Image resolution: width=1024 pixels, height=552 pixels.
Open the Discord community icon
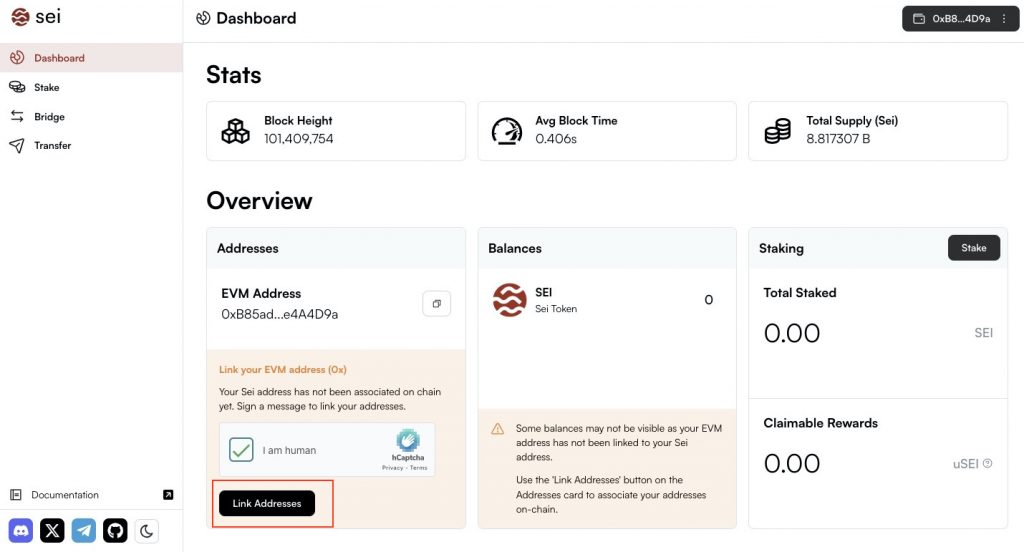point(21,531)
